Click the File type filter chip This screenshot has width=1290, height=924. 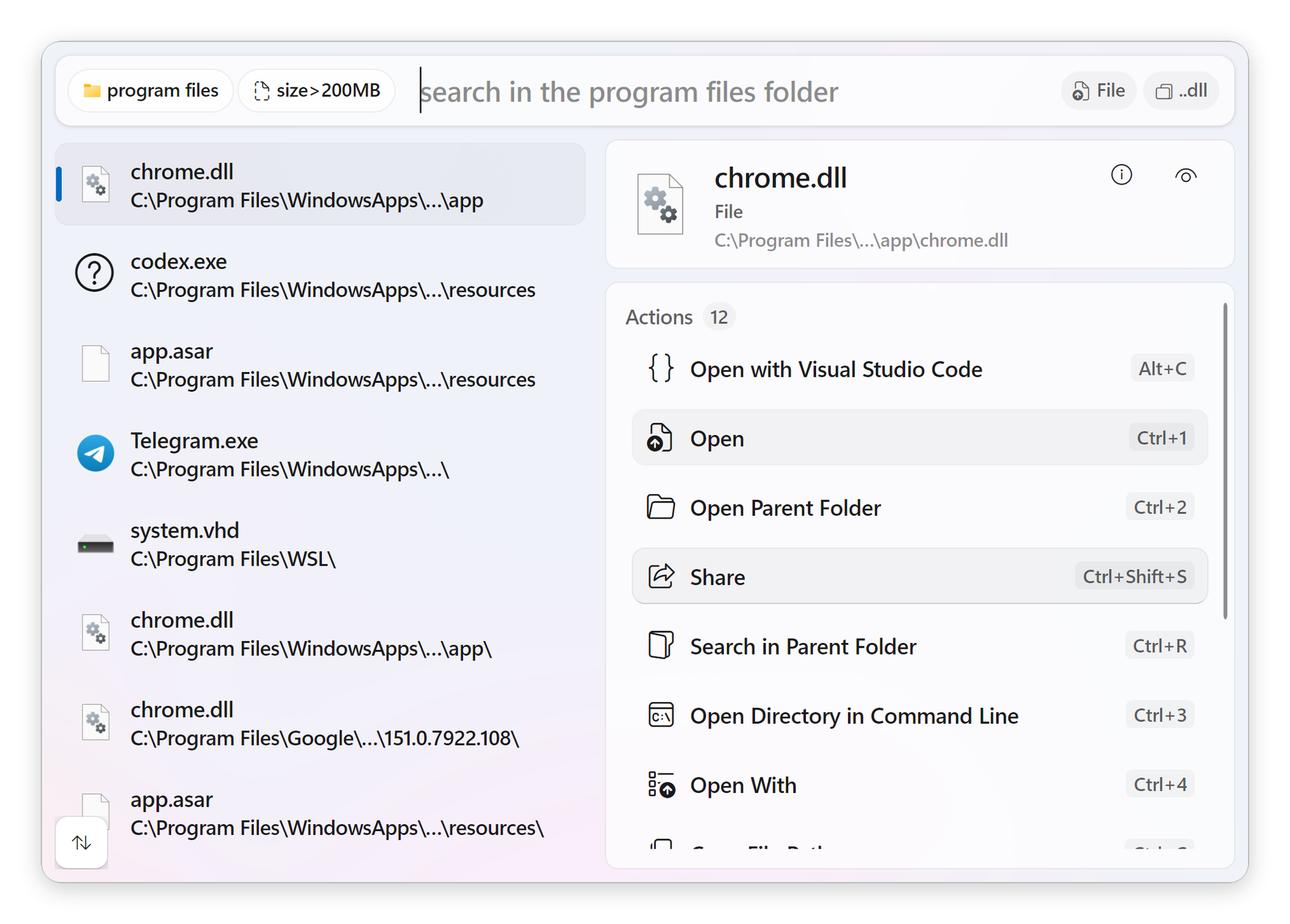click(x=1098, y=90)
